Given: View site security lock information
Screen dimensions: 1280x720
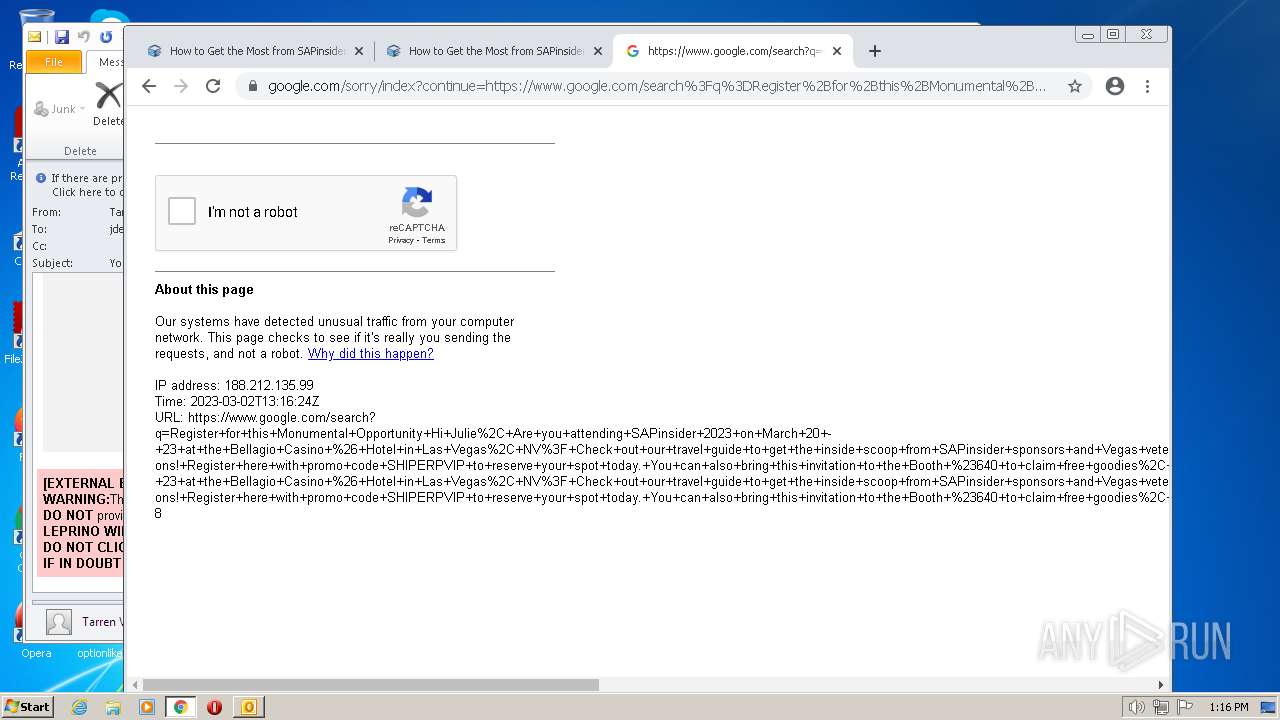Looking at the screenshot, I should (x=253, y=86).
